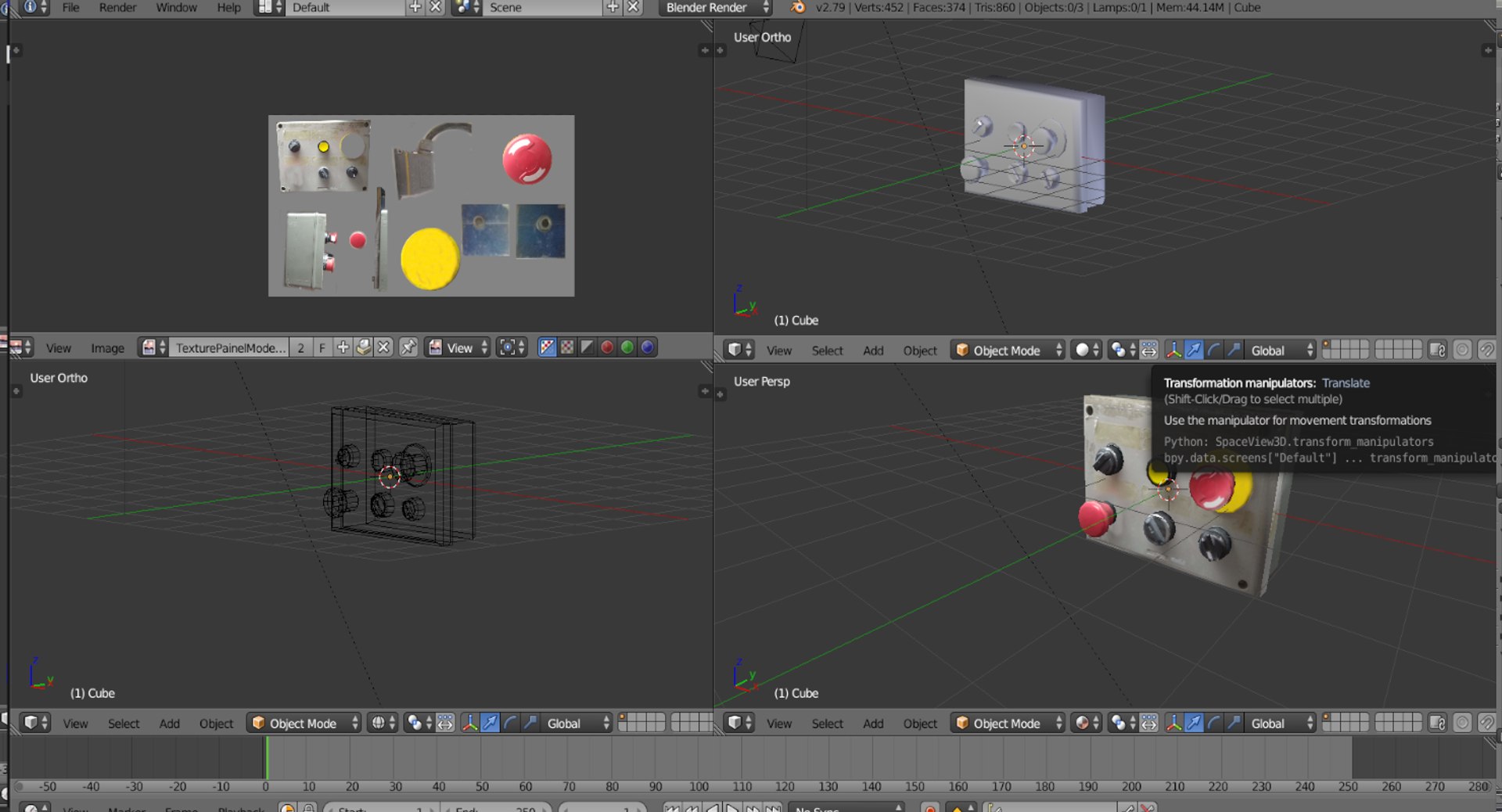Open wireframe shading selector in bottom-left viewport
This screenshot has width=1502, height=812.
tap(383, 724)
